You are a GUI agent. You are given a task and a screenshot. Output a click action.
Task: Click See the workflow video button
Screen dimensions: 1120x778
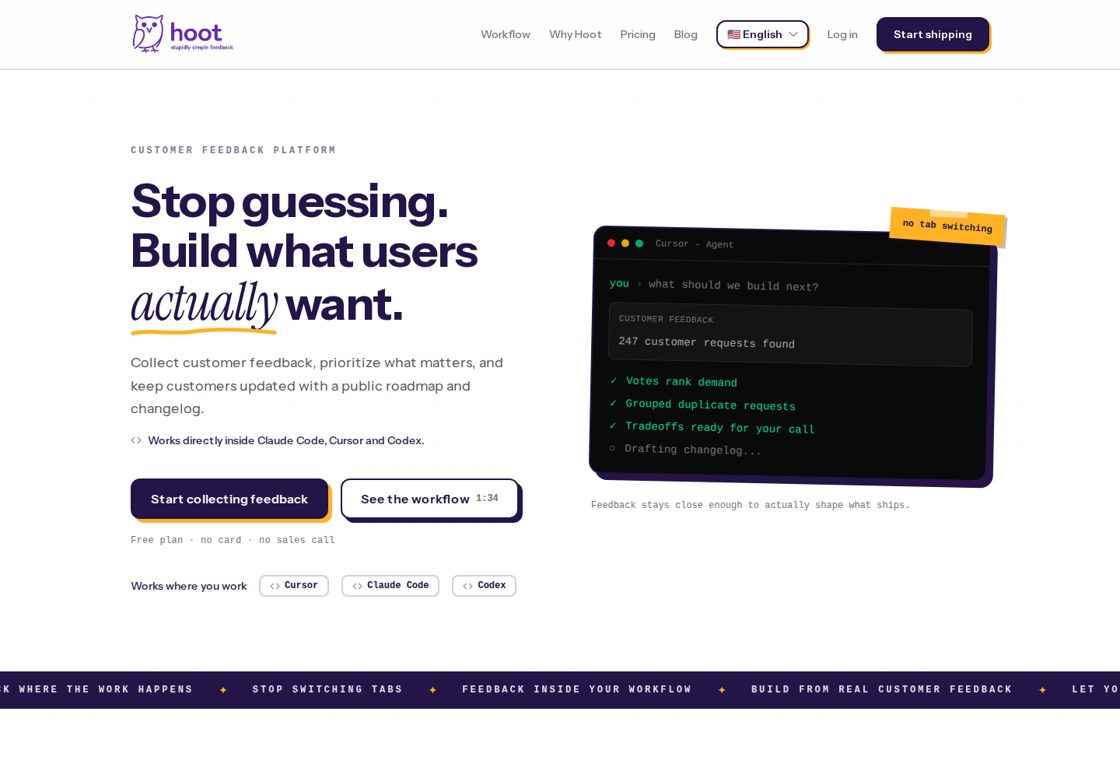pyautogui.click(x=429, y=499)
